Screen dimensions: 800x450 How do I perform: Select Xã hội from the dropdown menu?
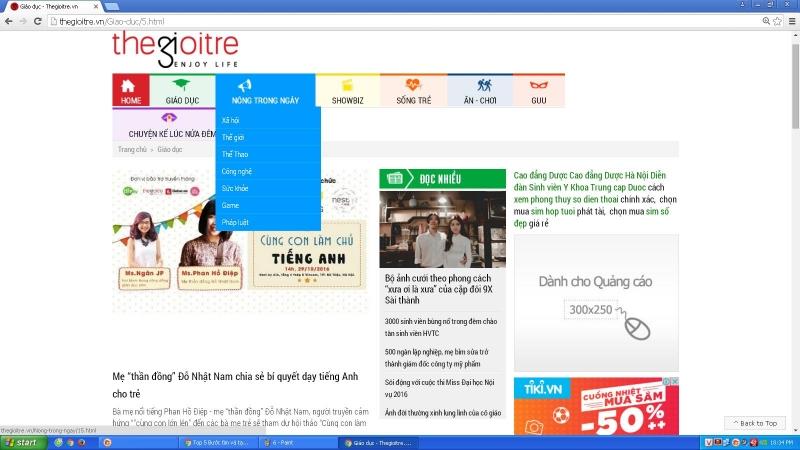(231, 120)
